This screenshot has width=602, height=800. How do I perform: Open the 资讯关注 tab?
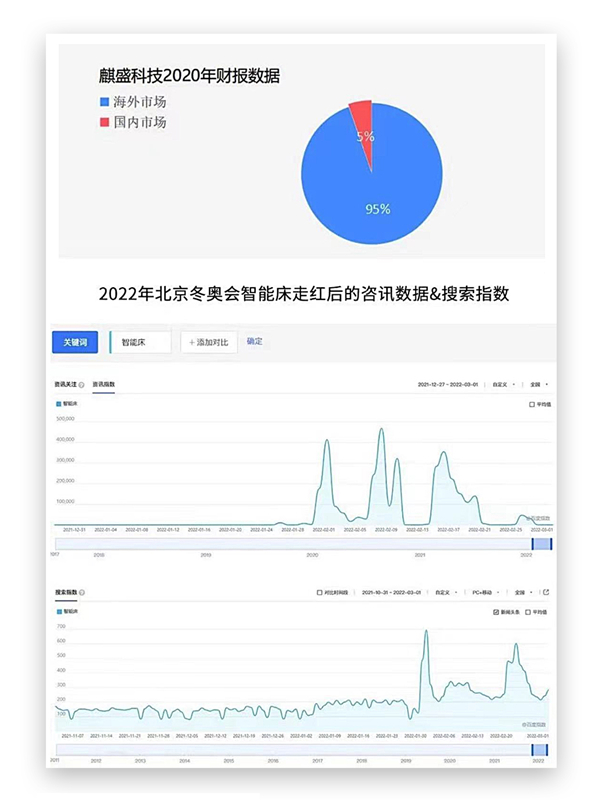coord(66,384)
